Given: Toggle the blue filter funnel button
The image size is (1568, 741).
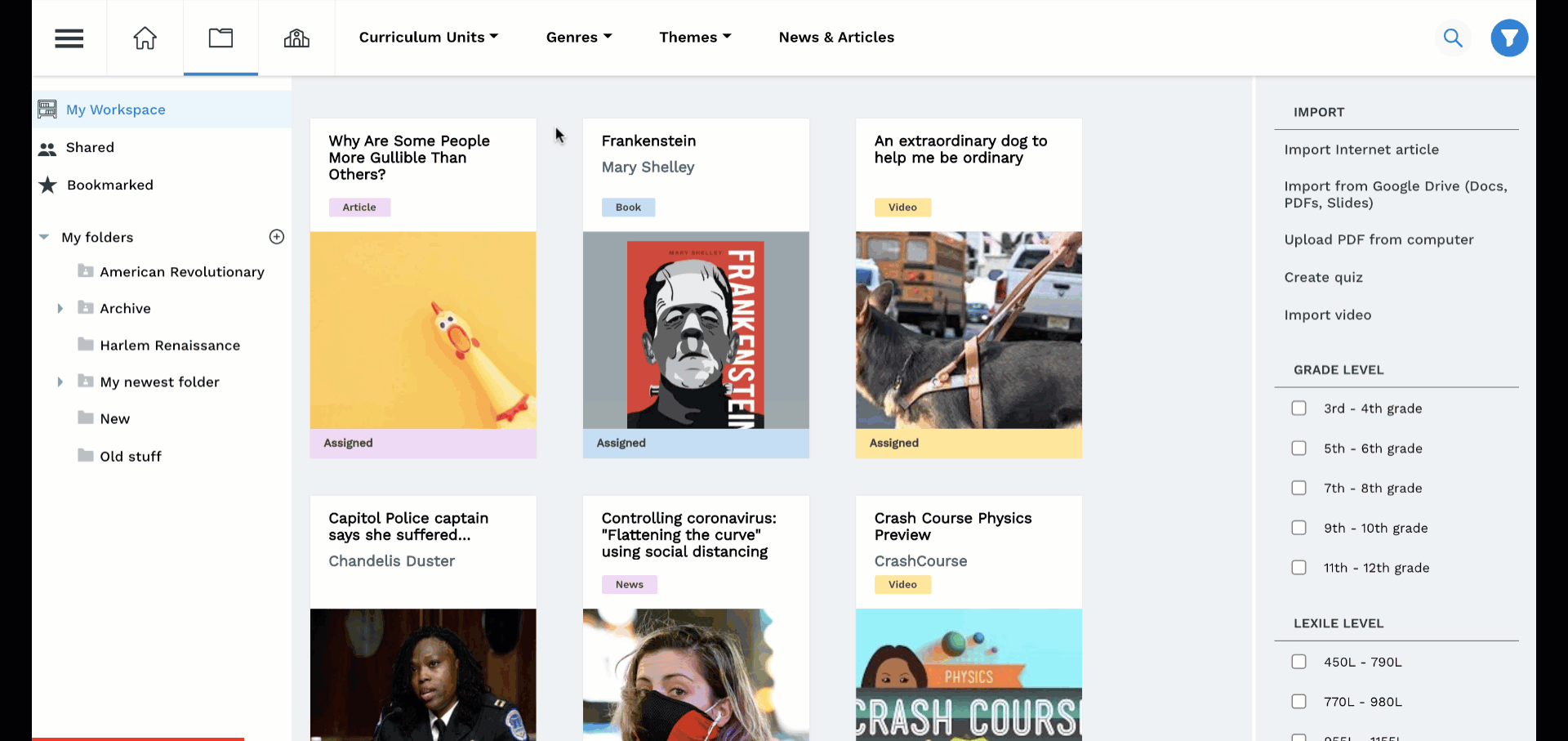Looking at the screenshot, I should point(1509,38).
